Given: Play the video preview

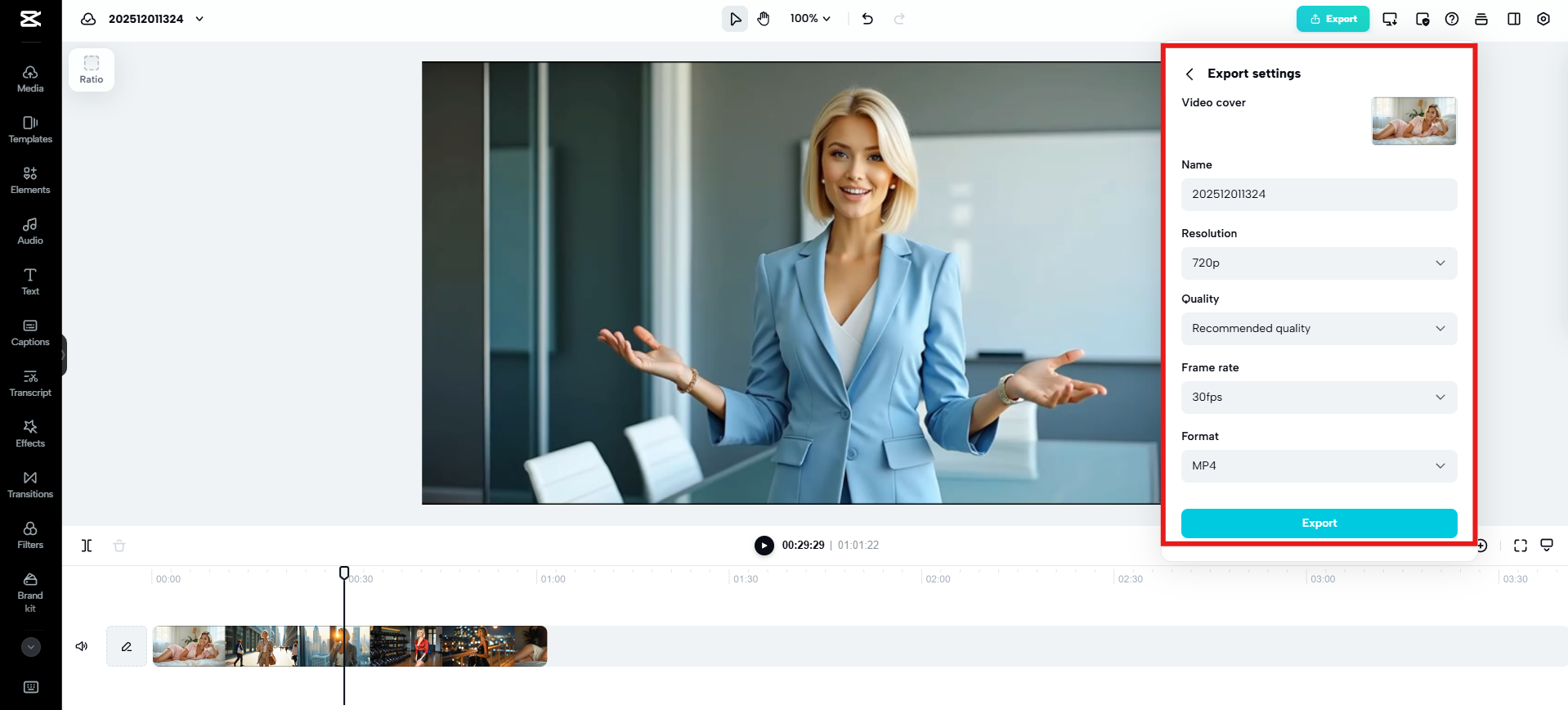Looking at the screenshot, I should coord(764,546).
